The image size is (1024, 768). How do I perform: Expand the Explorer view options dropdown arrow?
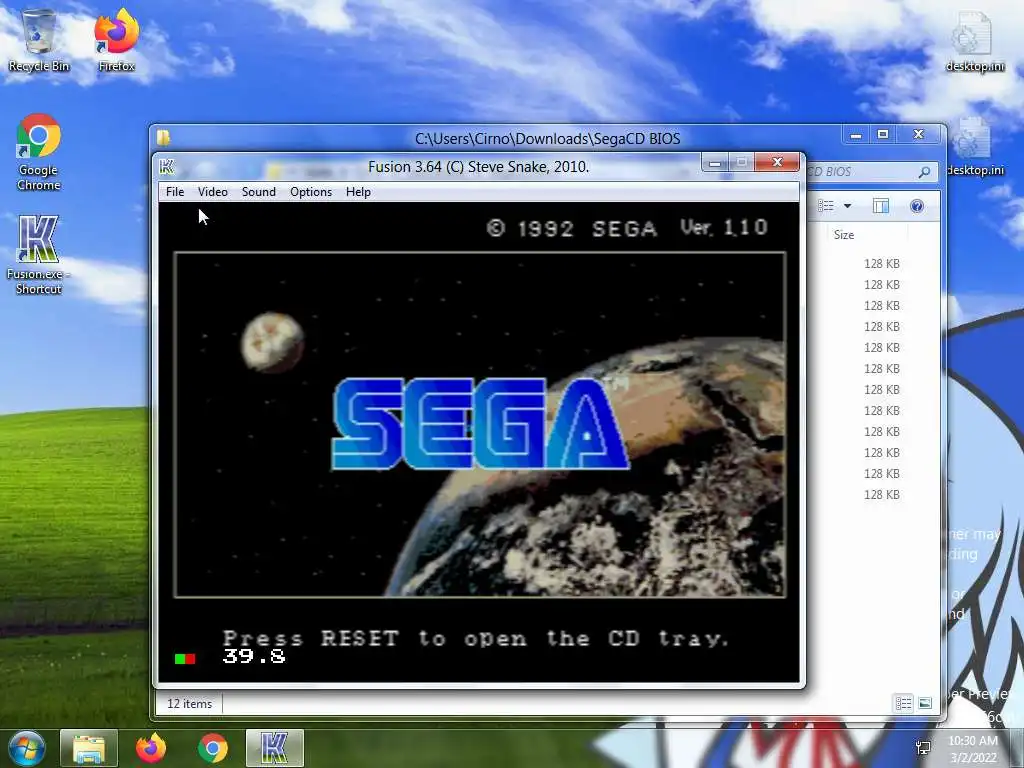[848, 206]
